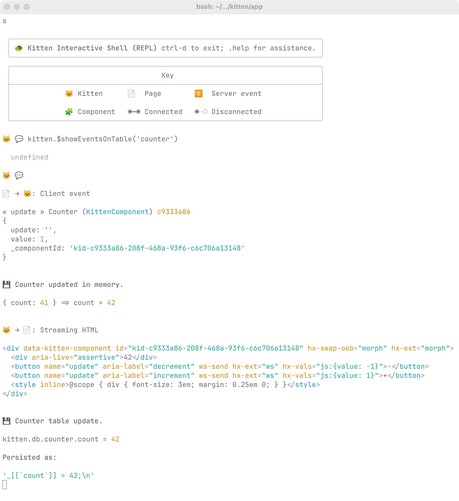The height and width of the screenshot is (501, 459).
Task: Click page icon on the Streaming HTML line
Action: pos(27,330)
